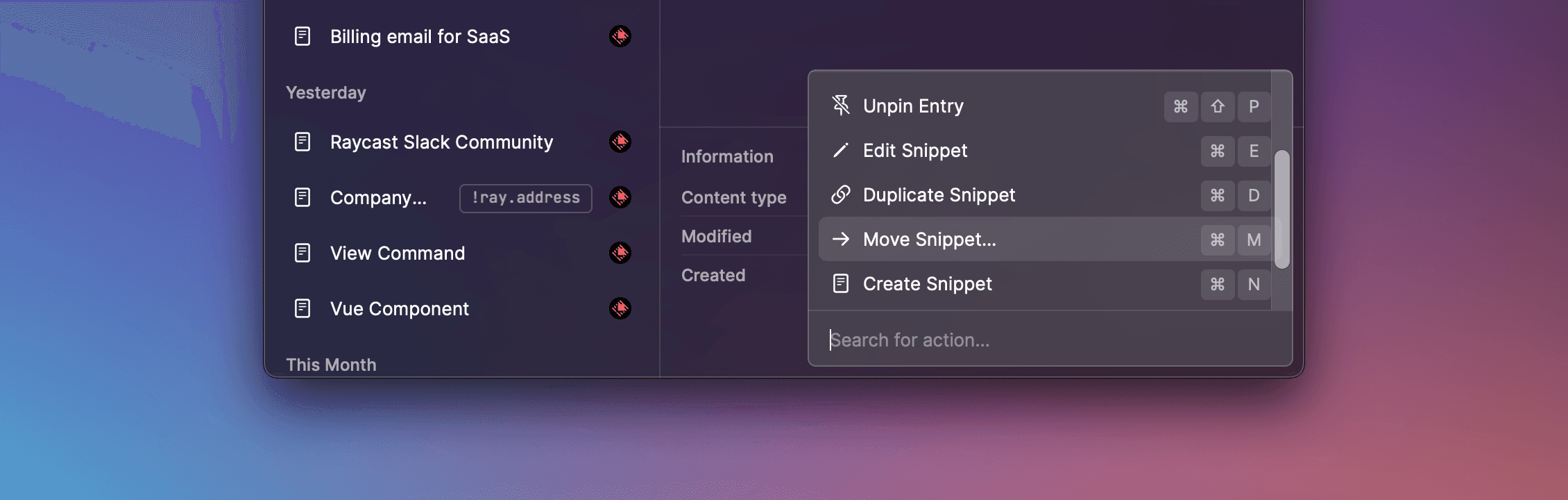
Task: Click the shift key hint for Unpin Entry
Action: click(1218, 106)
